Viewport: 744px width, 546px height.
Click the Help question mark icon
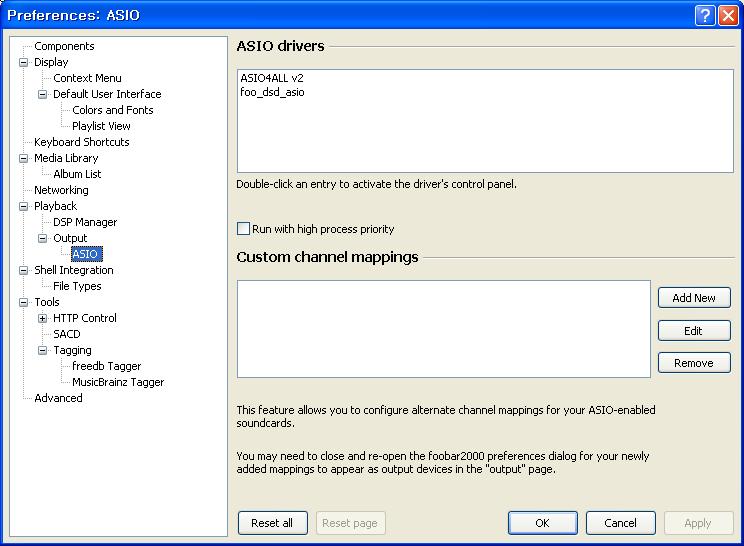point(703,15)
